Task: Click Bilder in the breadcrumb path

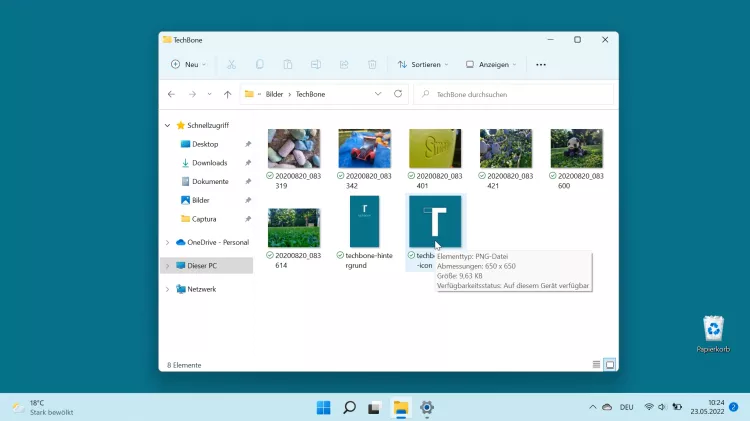Action: [274, 94]
